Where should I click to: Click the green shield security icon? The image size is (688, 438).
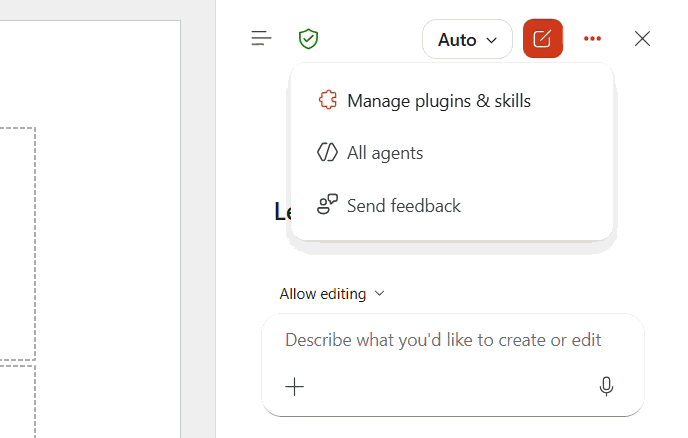click(308, 39)
